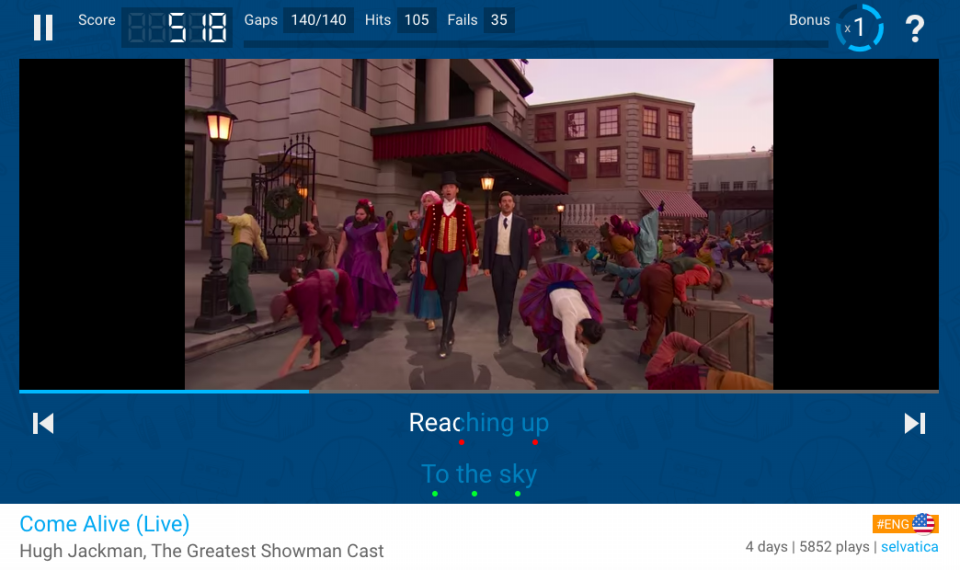Viewport: 960px width, 570px height.
Task: Click the Bonus x1 multiplier ring
Action: pos(860,28)
